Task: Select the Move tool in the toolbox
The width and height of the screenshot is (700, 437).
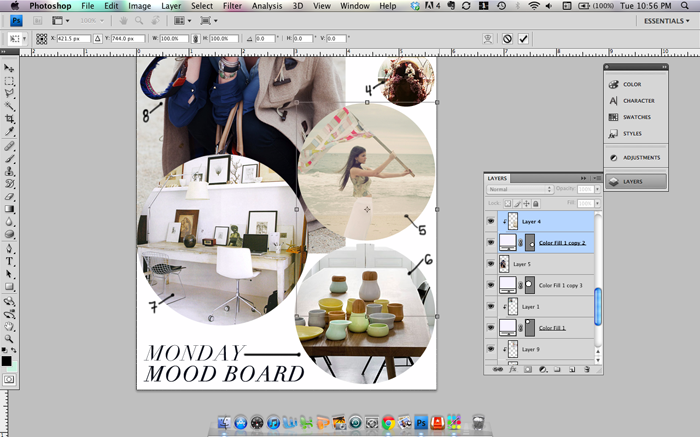Action: (10, 67)
